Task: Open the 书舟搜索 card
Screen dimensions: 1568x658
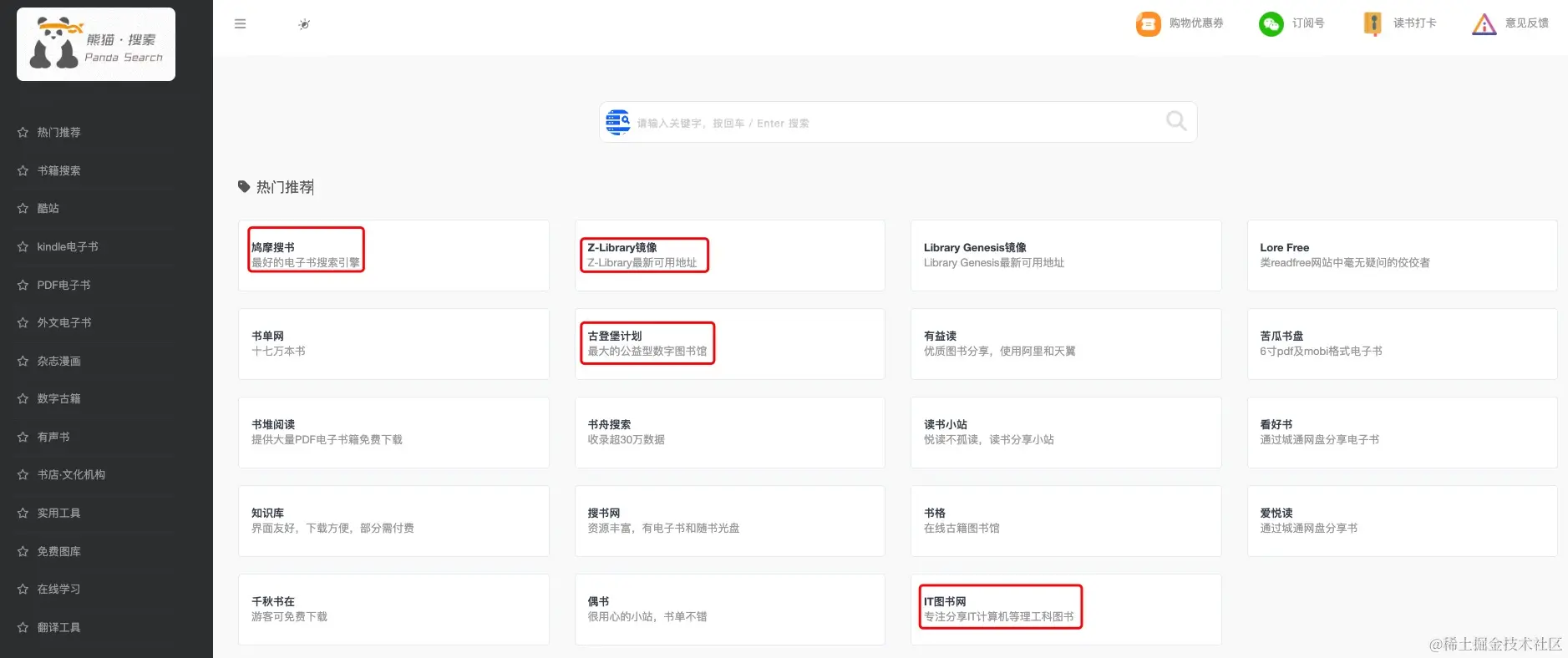Action: click(x=729, y=433)
